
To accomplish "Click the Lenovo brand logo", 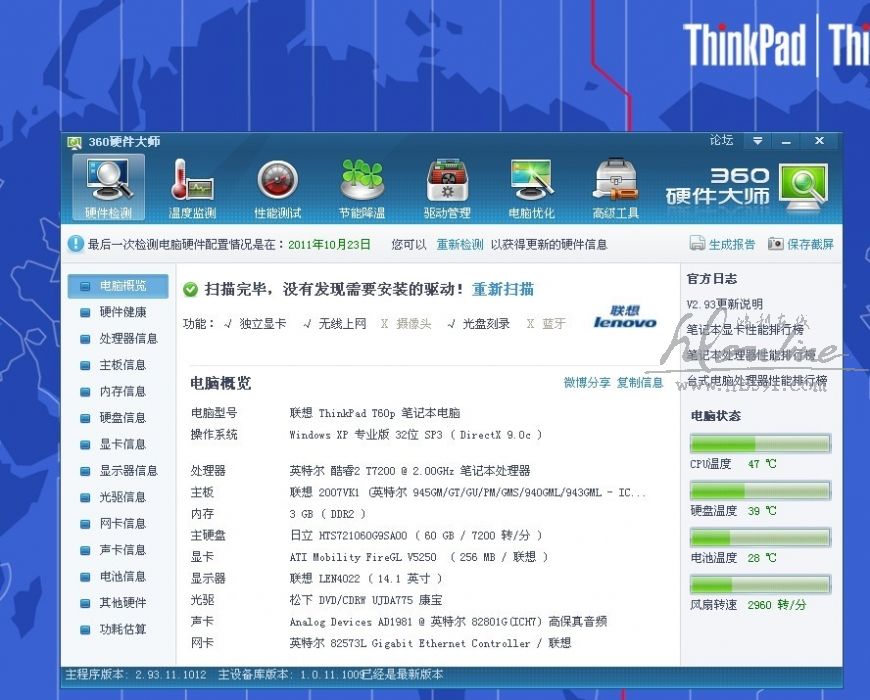I will 625,317.
